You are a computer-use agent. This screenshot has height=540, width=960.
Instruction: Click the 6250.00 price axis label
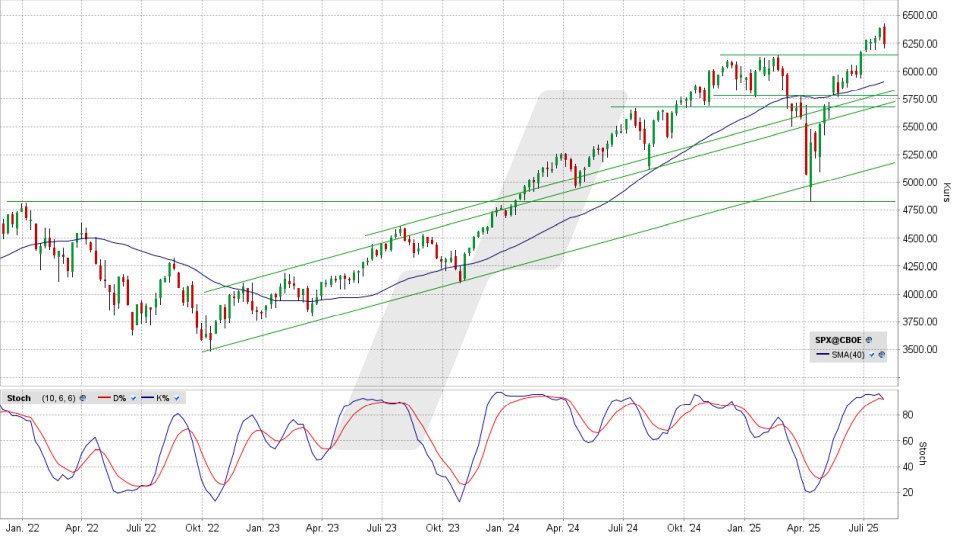[x=921, y=43]
